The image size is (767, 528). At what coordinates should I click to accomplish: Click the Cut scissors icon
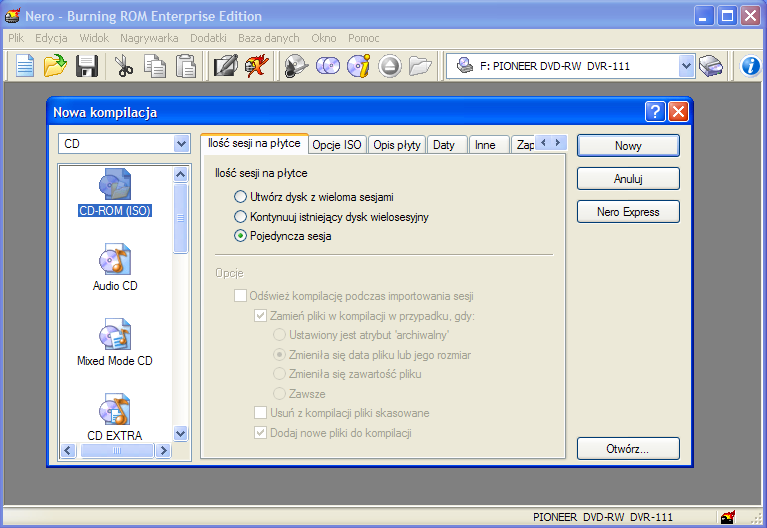124,66
